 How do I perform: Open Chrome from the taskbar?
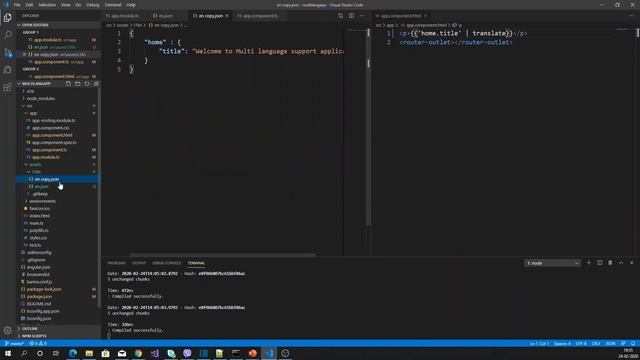coord(138,353)
